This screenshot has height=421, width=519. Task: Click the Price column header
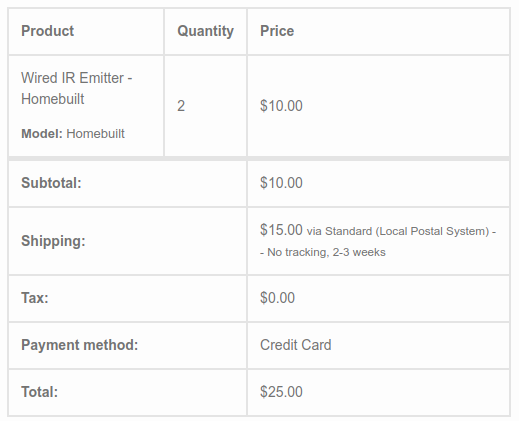point(277,31)
